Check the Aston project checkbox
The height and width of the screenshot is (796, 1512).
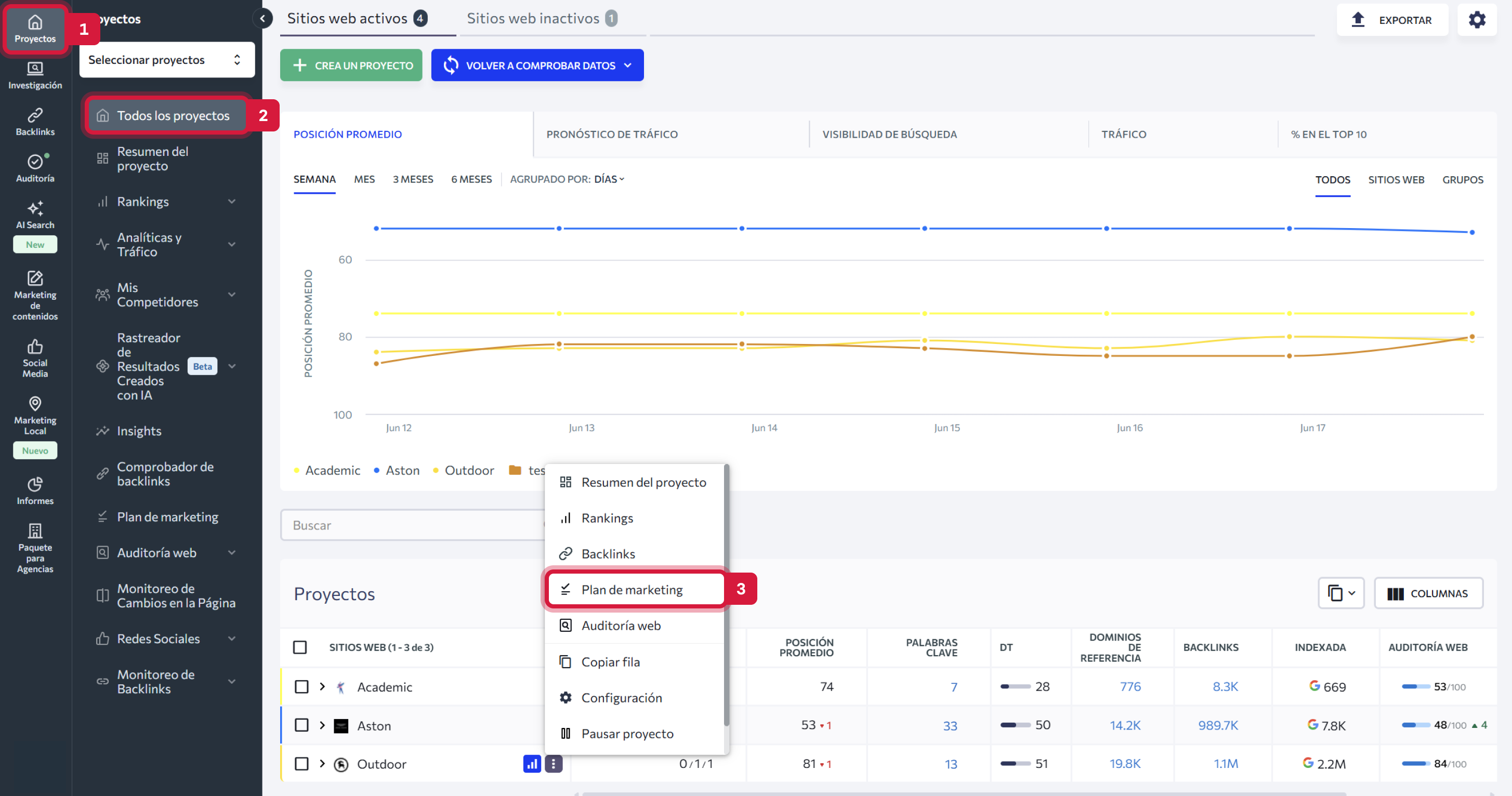[x=301, y=725]
